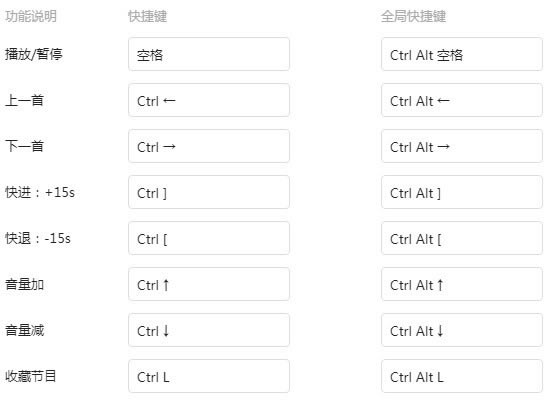
Task: Select the 播放/暂停 global shortcut field
Action: 462,54
